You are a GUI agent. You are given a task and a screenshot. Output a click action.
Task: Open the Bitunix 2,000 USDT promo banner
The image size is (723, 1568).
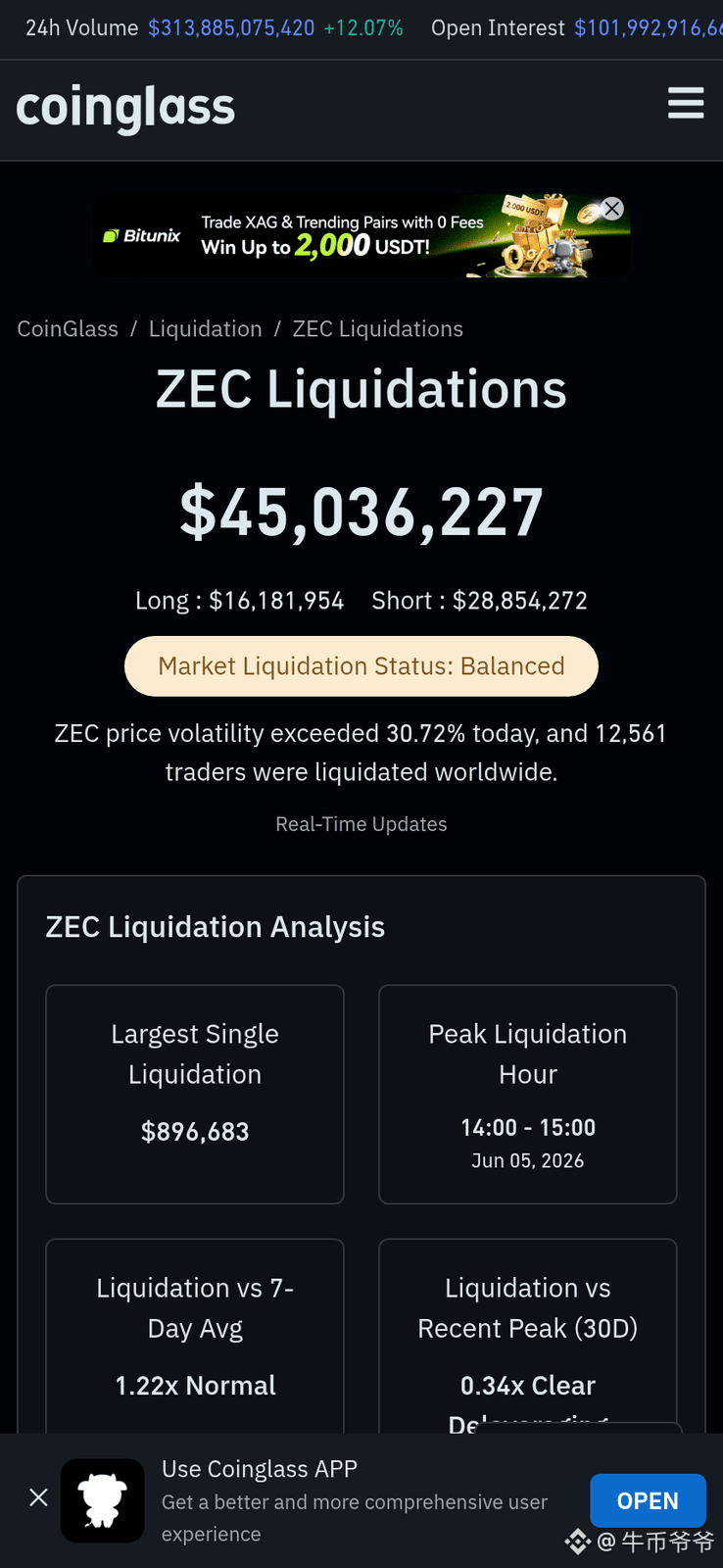(361, 235)
